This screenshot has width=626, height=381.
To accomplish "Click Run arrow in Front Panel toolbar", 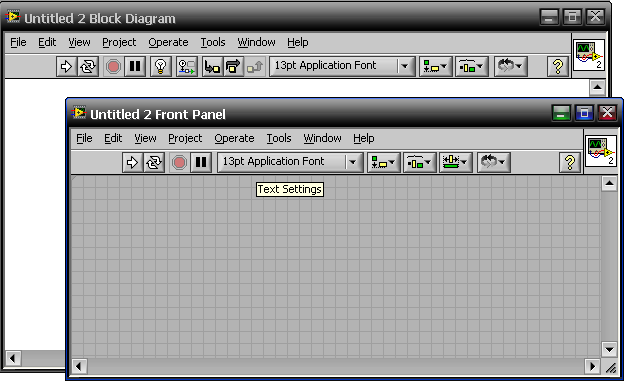I will [x=132, y=163].
